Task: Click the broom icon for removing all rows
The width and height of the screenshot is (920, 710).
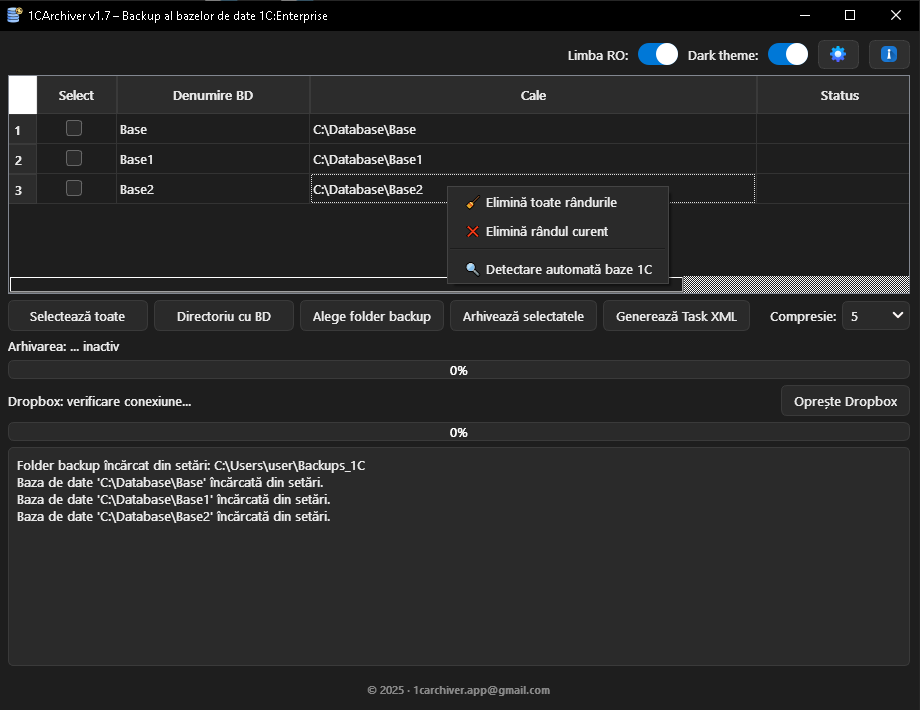Action: [x=469, y=202]
